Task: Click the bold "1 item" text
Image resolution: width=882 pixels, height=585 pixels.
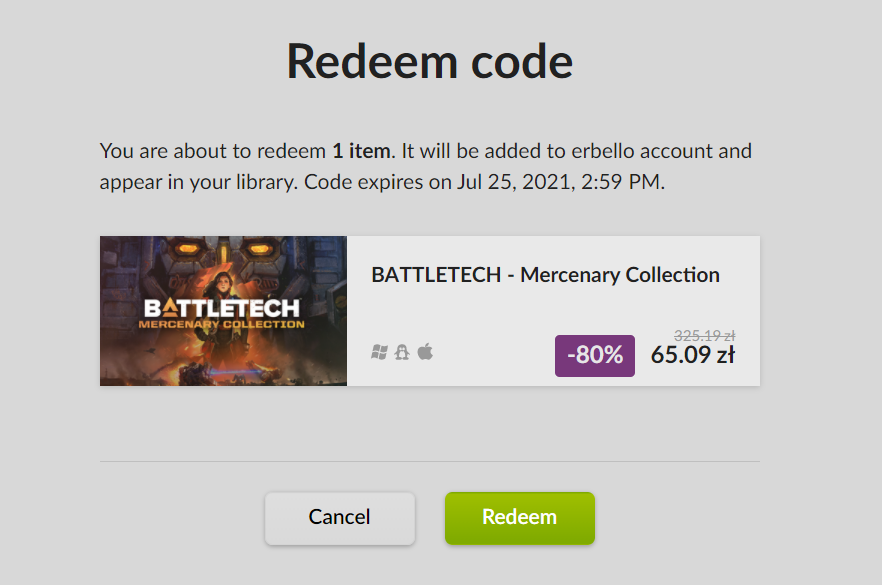Action: [361, 151]
